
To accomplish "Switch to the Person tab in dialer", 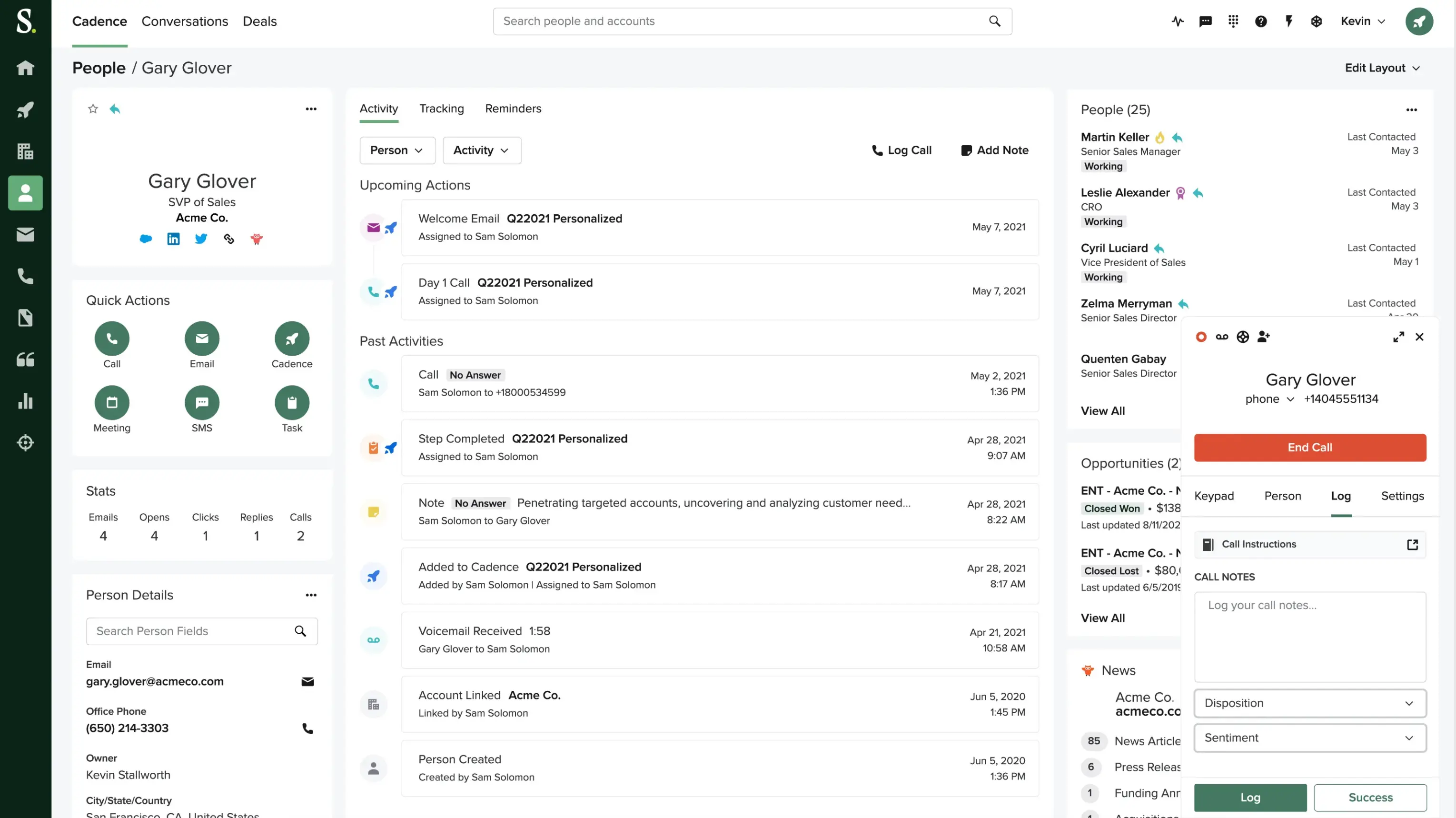I will tap(1282, 496).
